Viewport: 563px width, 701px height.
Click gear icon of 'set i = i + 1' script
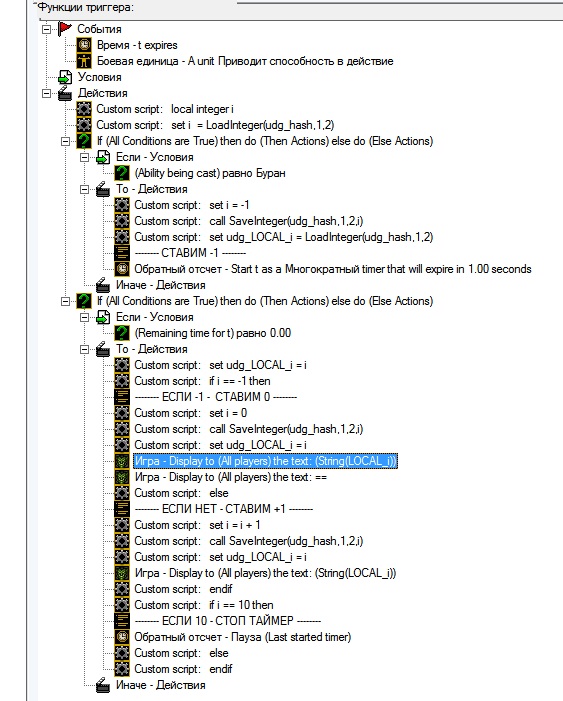click(x=122, y=525)
